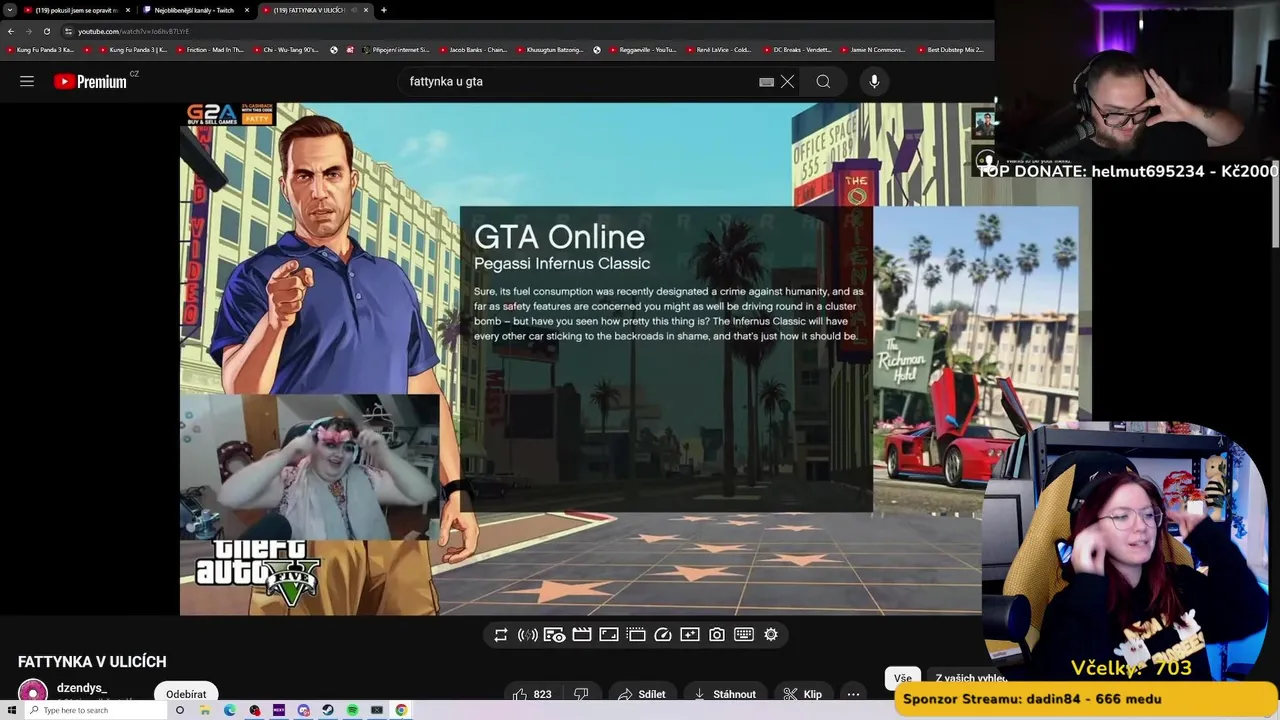Open the Jamie N Commons bookmark

pos(872,49)
